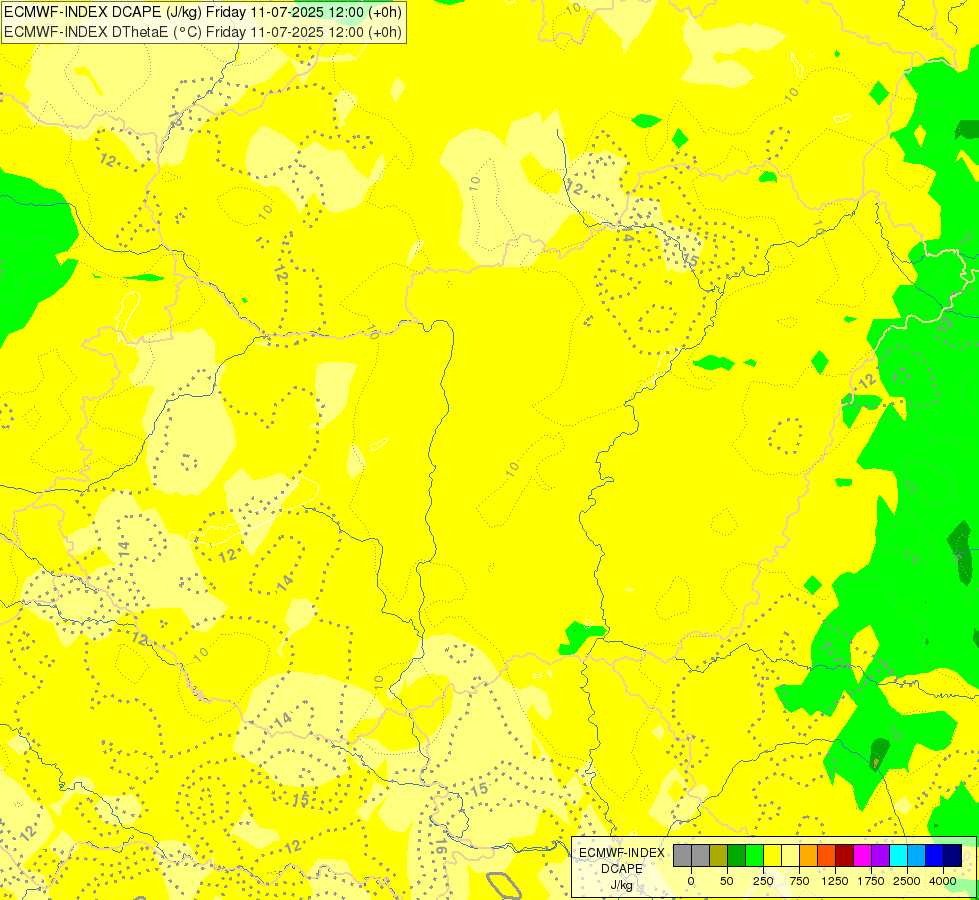
Task: Click the ECMWF-INDEX DCAPE (J/kg) title line
Action: click(x=203, y=12)
